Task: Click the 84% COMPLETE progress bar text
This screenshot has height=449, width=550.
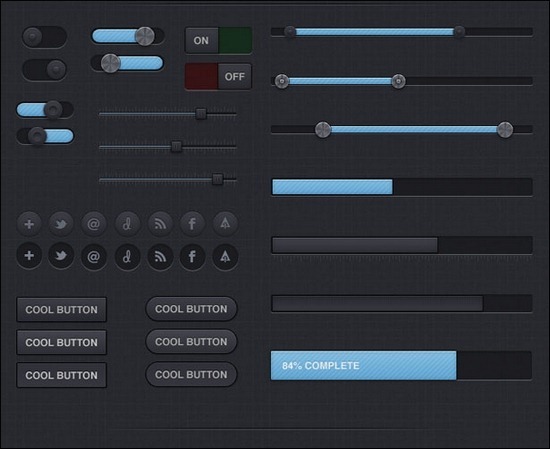Action: (321, 366)
